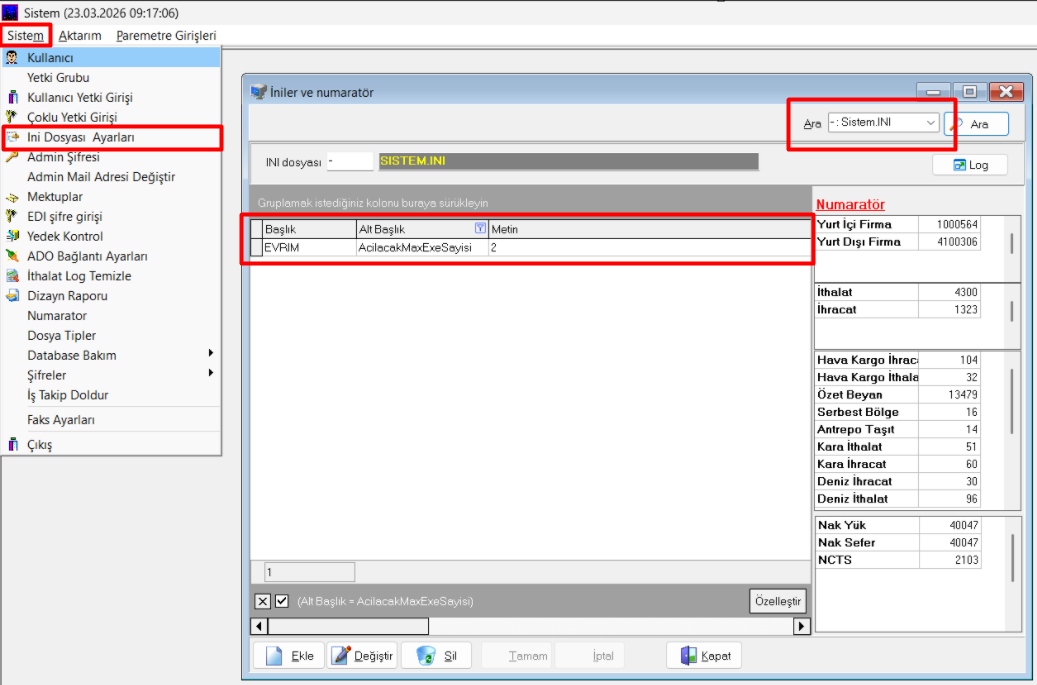Click the Özelleştir filter button

click(777, 601)
